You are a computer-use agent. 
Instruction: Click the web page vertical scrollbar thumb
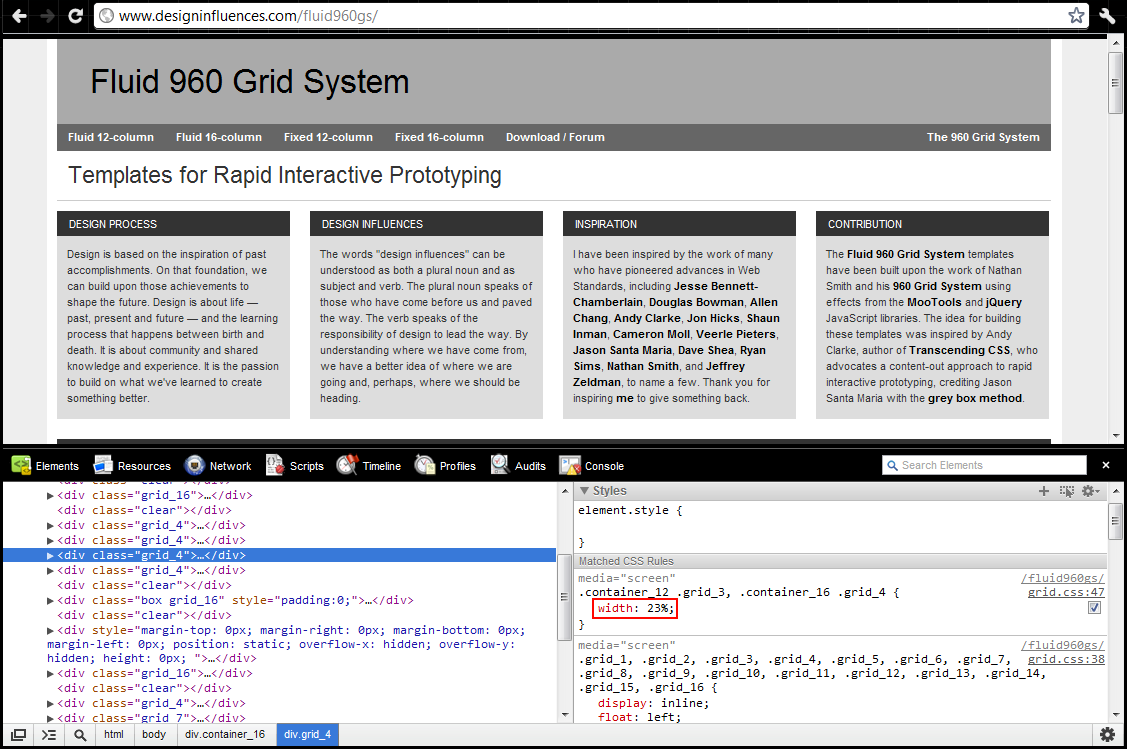click(1116, 83)
